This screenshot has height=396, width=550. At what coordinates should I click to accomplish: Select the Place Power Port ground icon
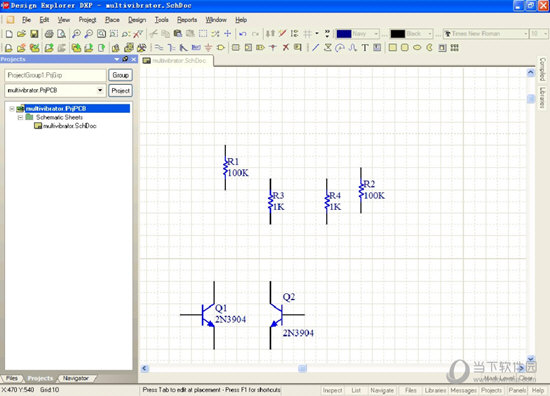point(208,48)
